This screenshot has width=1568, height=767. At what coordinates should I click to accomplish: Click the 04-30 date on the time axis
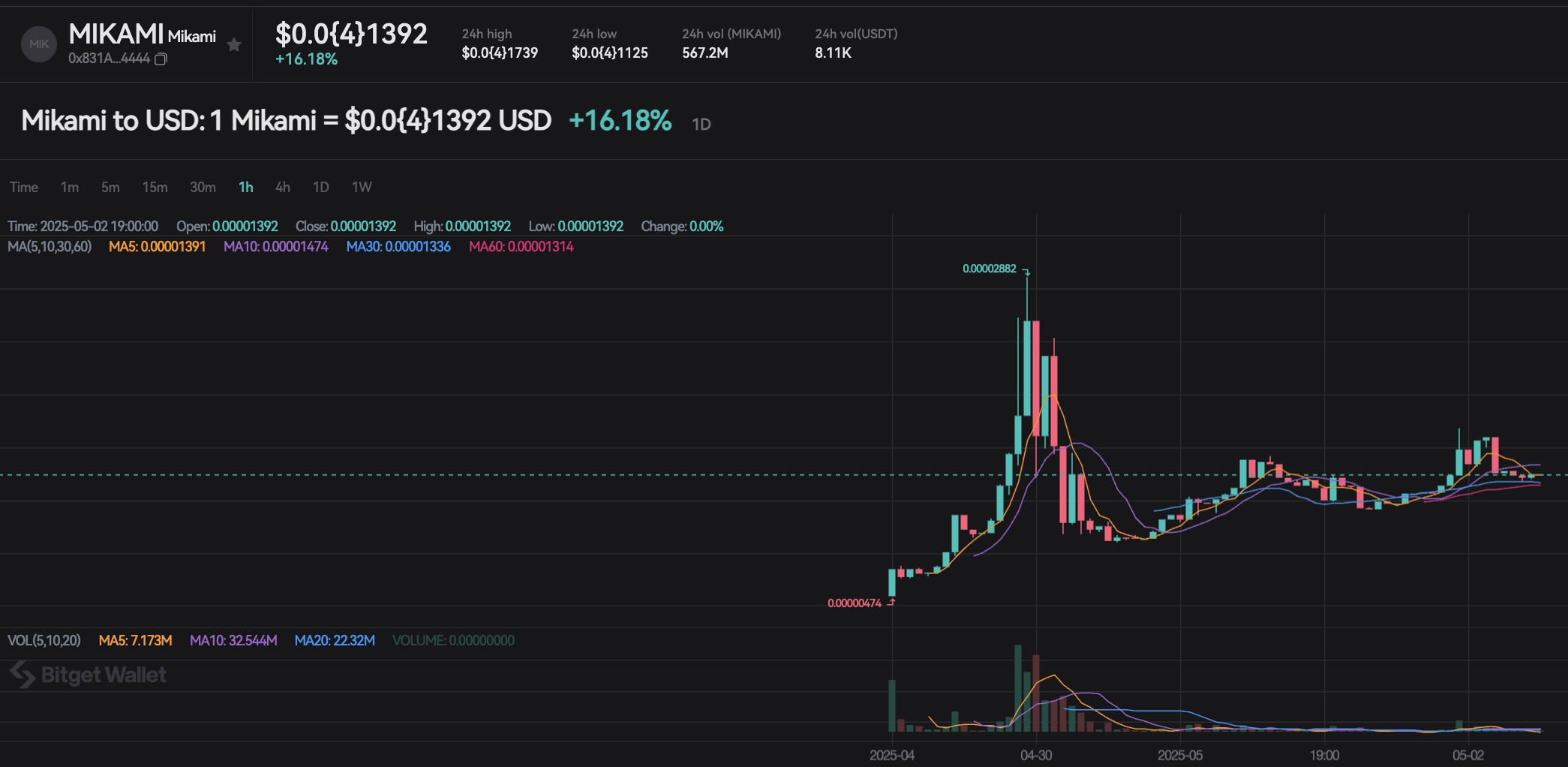point(1036,755)
